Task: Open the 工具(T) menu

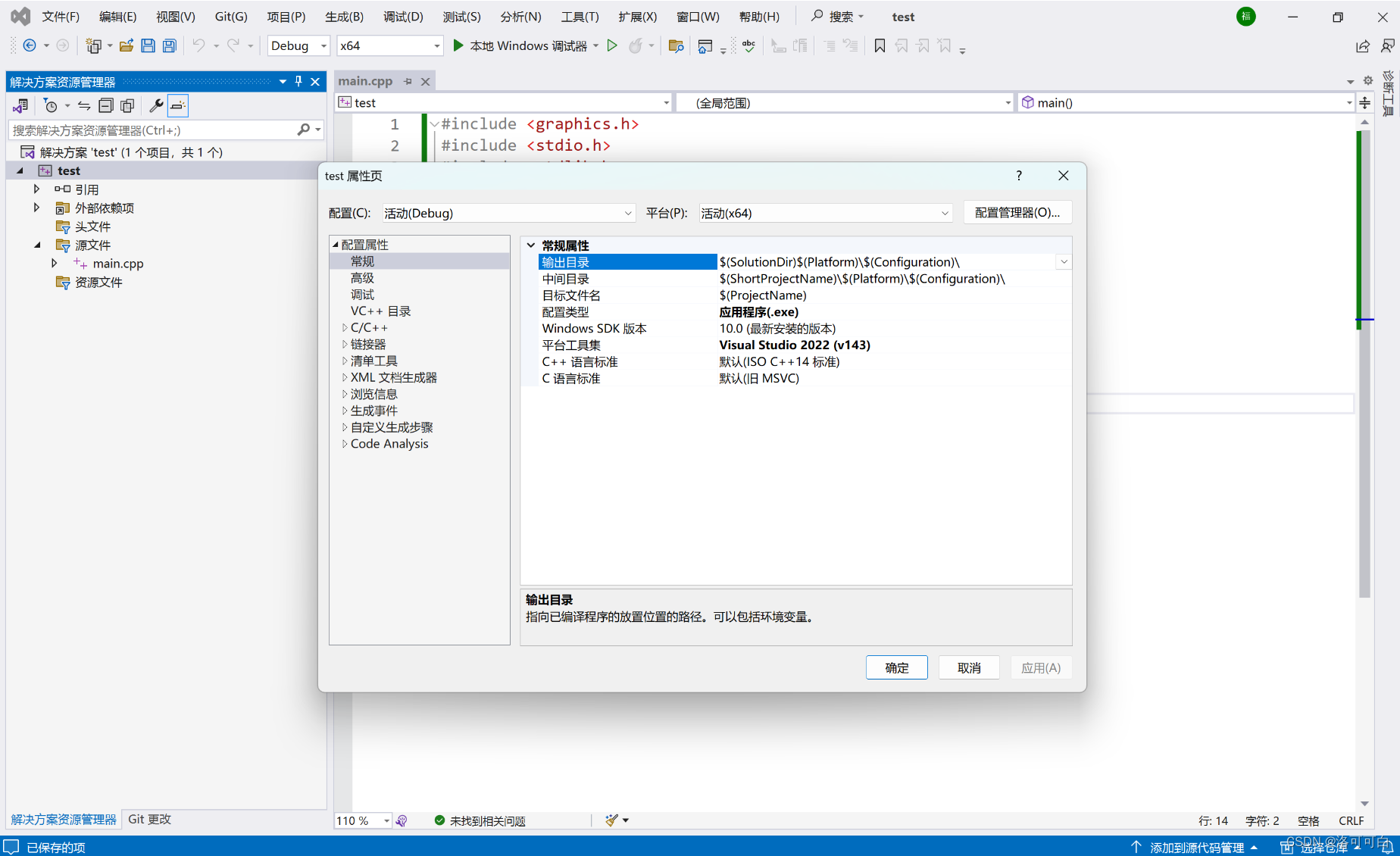Action: point(580,17)
